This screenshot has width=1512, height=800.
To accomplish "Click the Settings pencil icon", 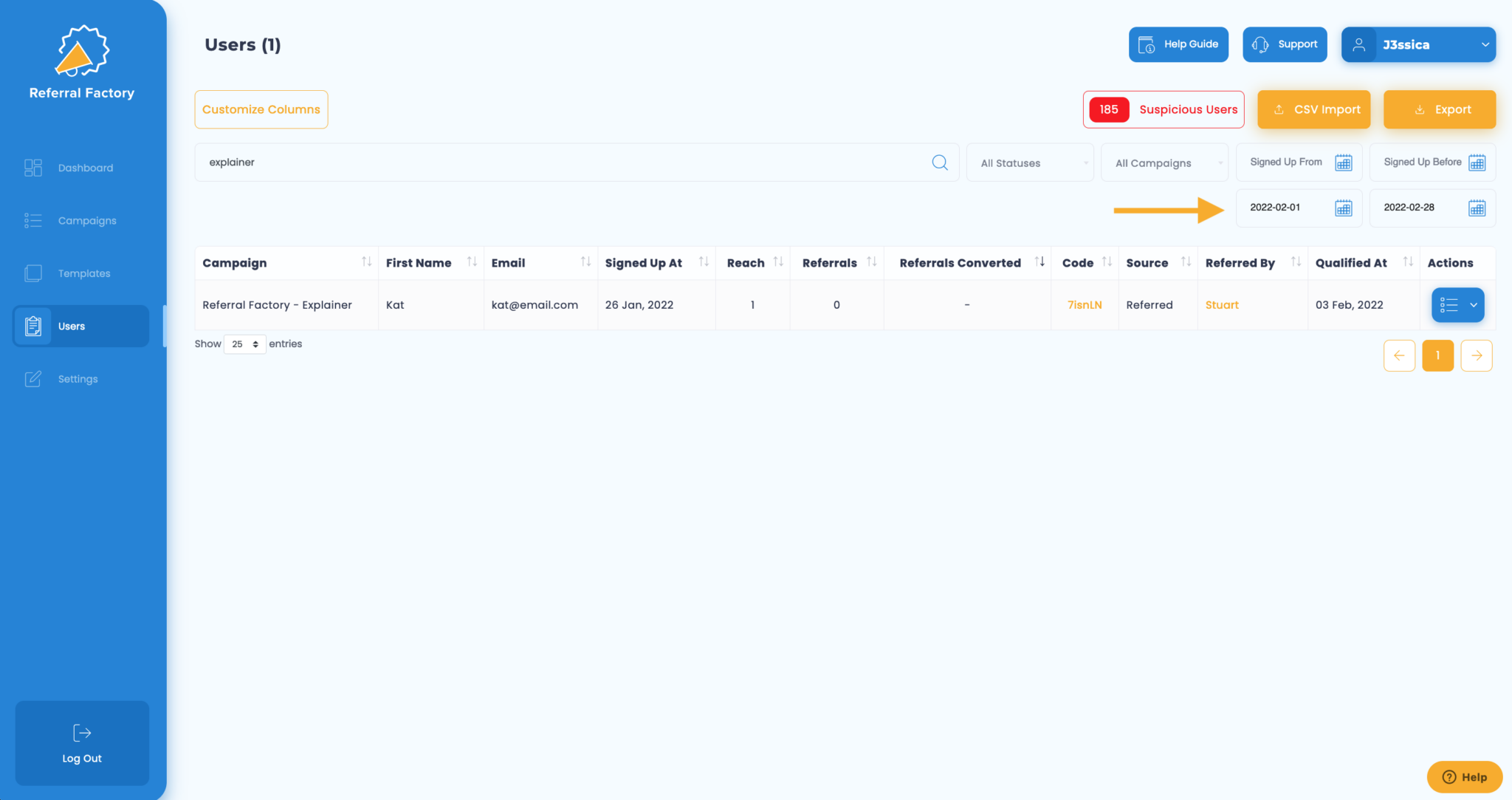I will (x=33, y=379).
